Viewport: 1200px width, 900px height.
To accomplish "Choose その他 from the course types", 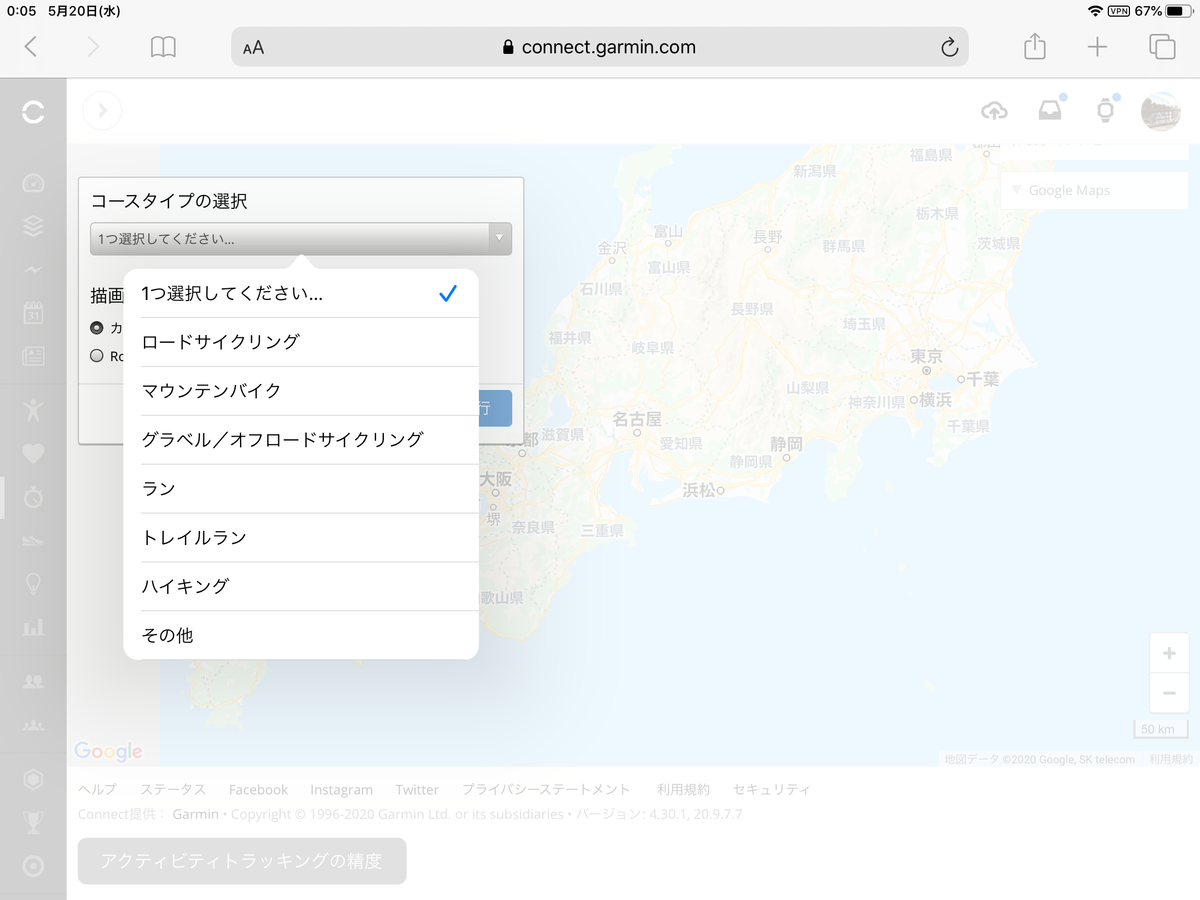I will pos(301,635).
